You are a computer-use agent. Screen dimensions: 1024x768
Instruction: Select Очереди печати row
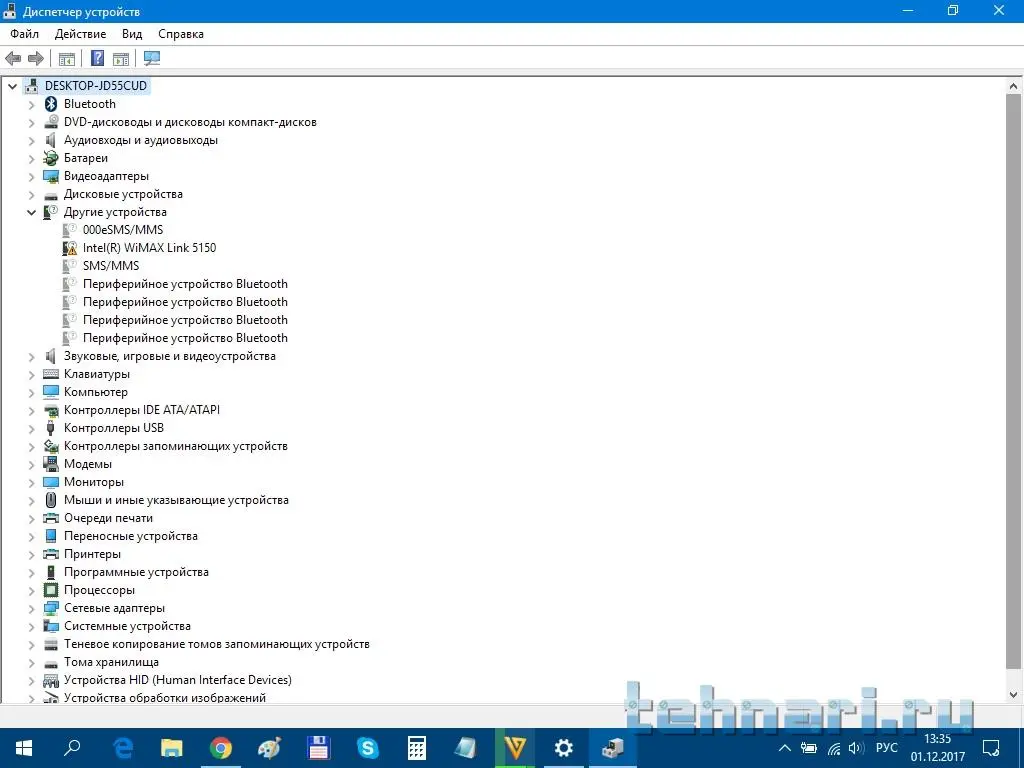(x=108, y=518)
